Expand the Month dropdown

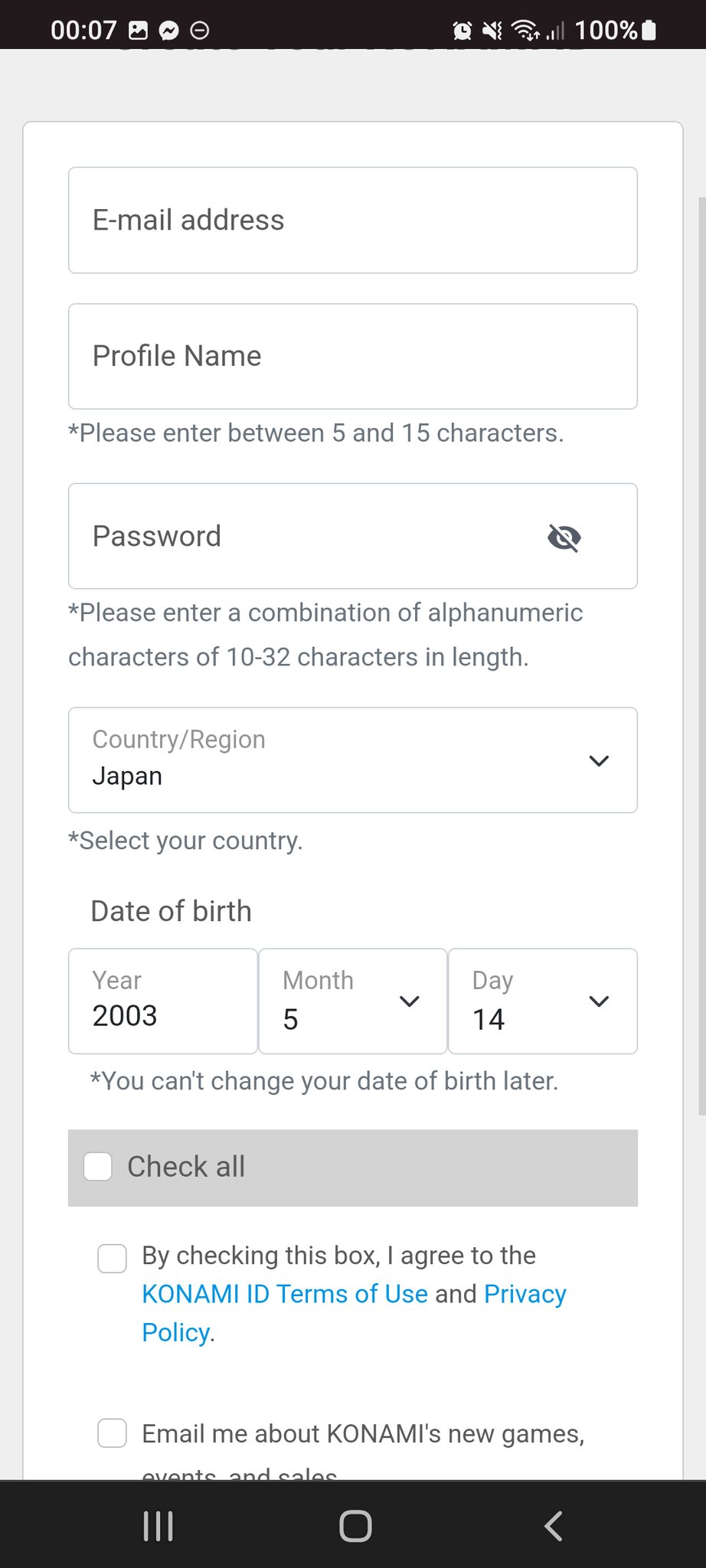(x=353, y=1001)
